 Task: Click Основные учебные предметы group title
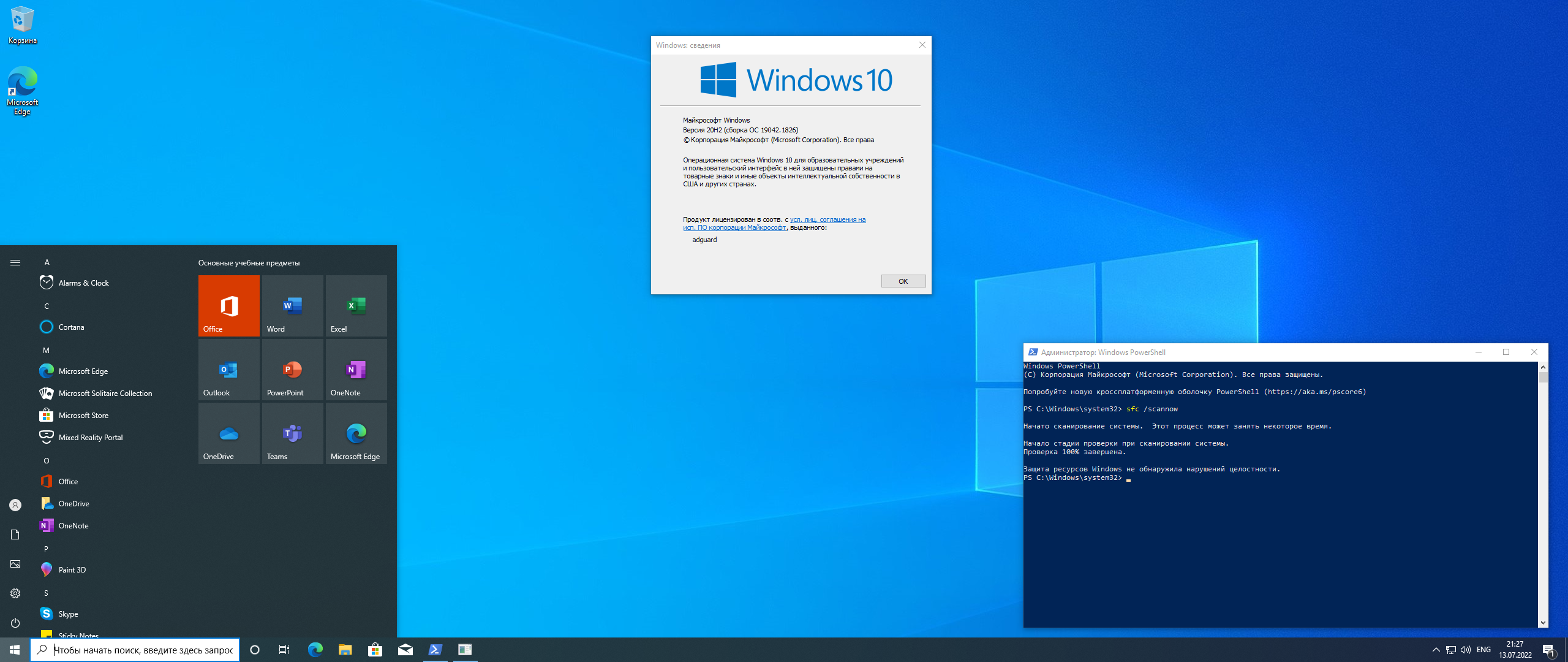click(249, 262)
